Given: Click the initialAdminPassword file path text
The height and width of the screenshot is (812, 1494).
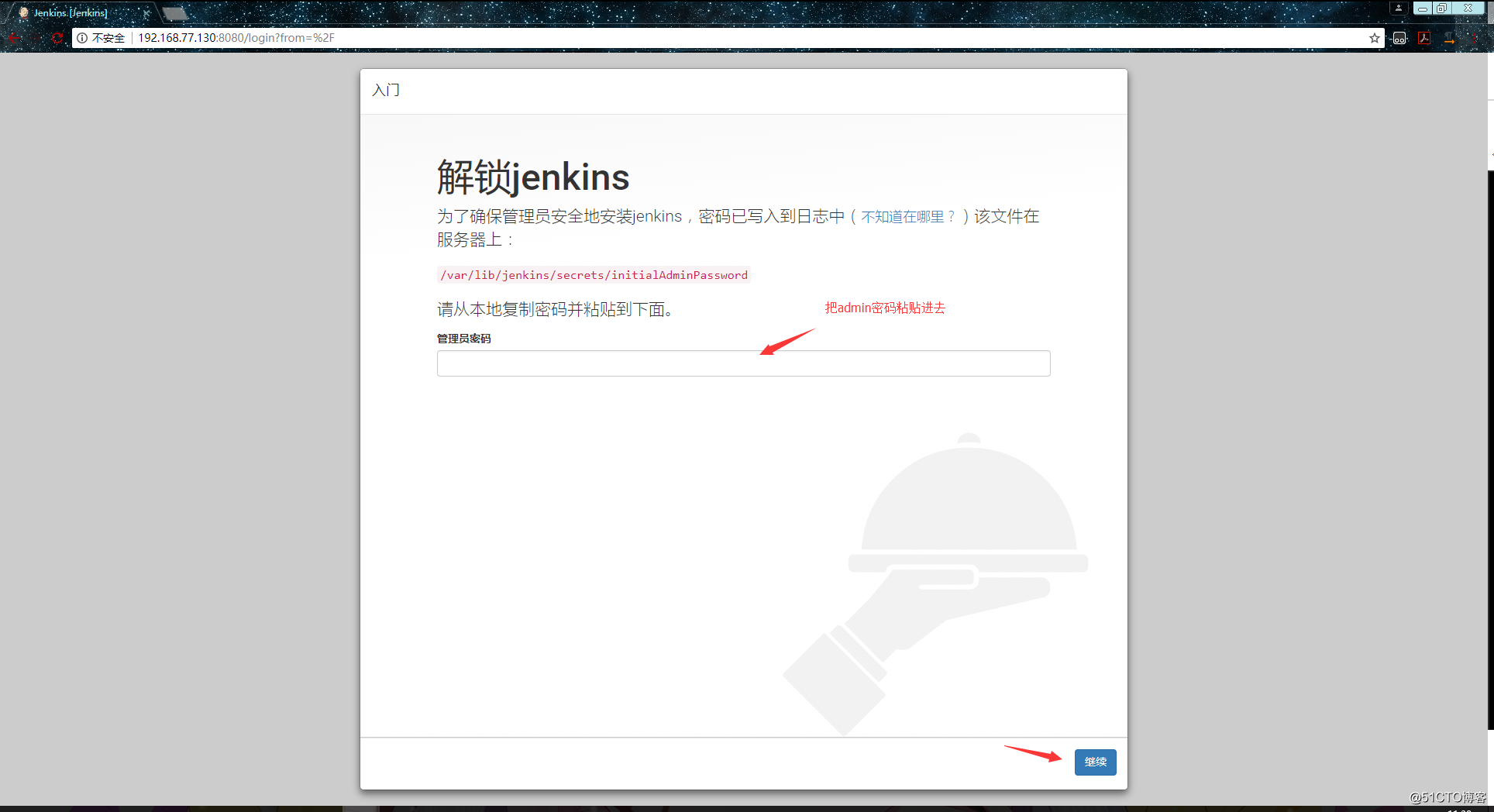Looking at the screenshot, I should coord(594,275).
